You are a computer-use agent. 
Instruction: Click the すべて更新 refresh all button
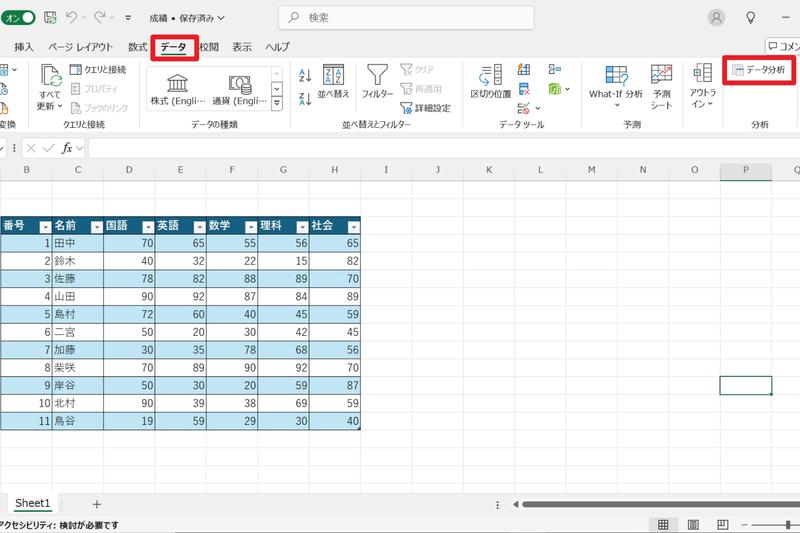click(x=50, y=87)
